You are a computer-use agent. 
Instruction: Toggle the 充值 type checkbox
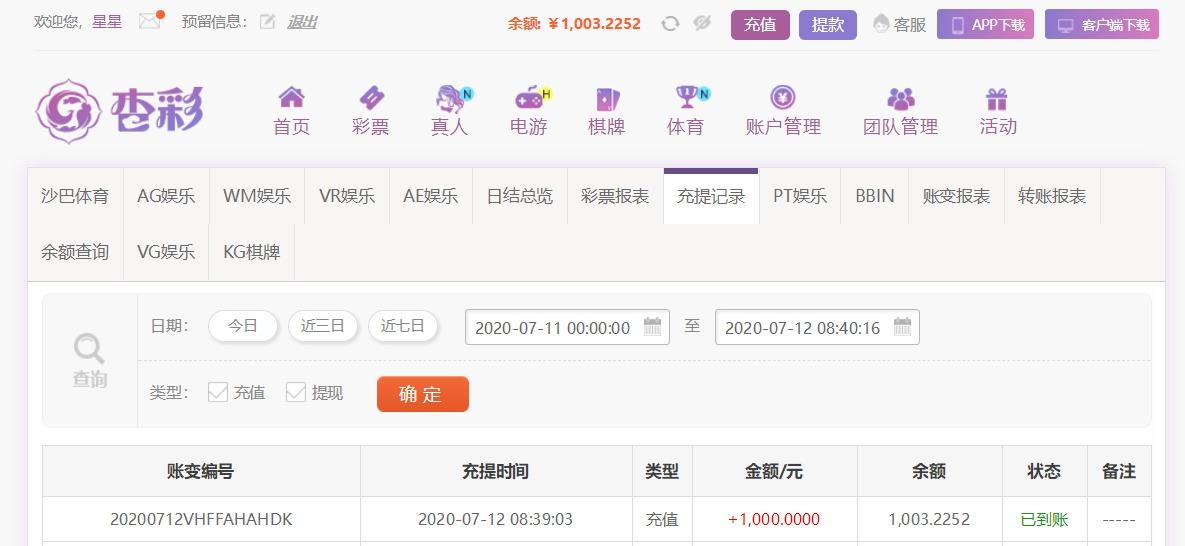click(x=218, y=392)
